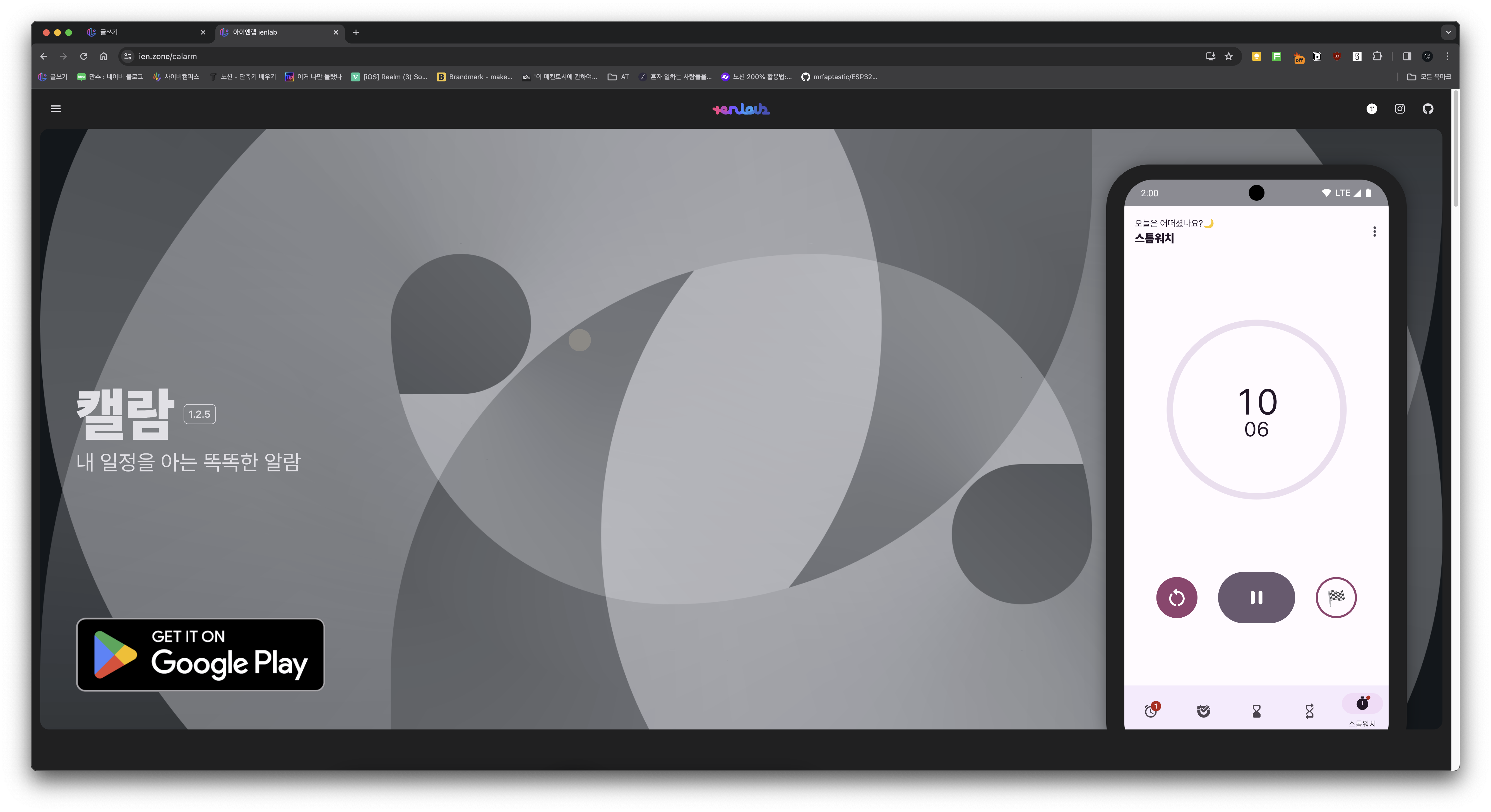The width and height of the screenshot is (1491, 812).
Task: Open the GitHub icon link
Action: (x=1428, y=109)
